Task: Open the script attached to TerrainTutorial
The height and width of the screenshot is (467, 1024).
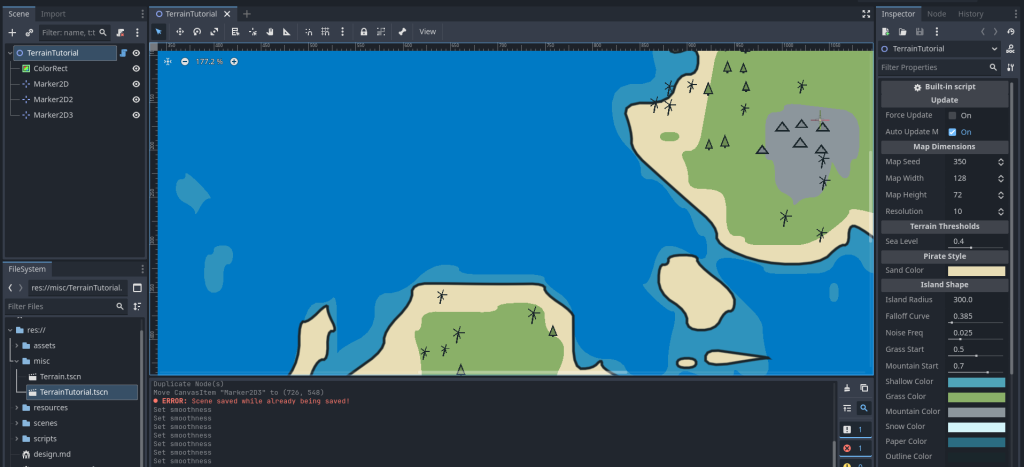Action: click(121, 53)
